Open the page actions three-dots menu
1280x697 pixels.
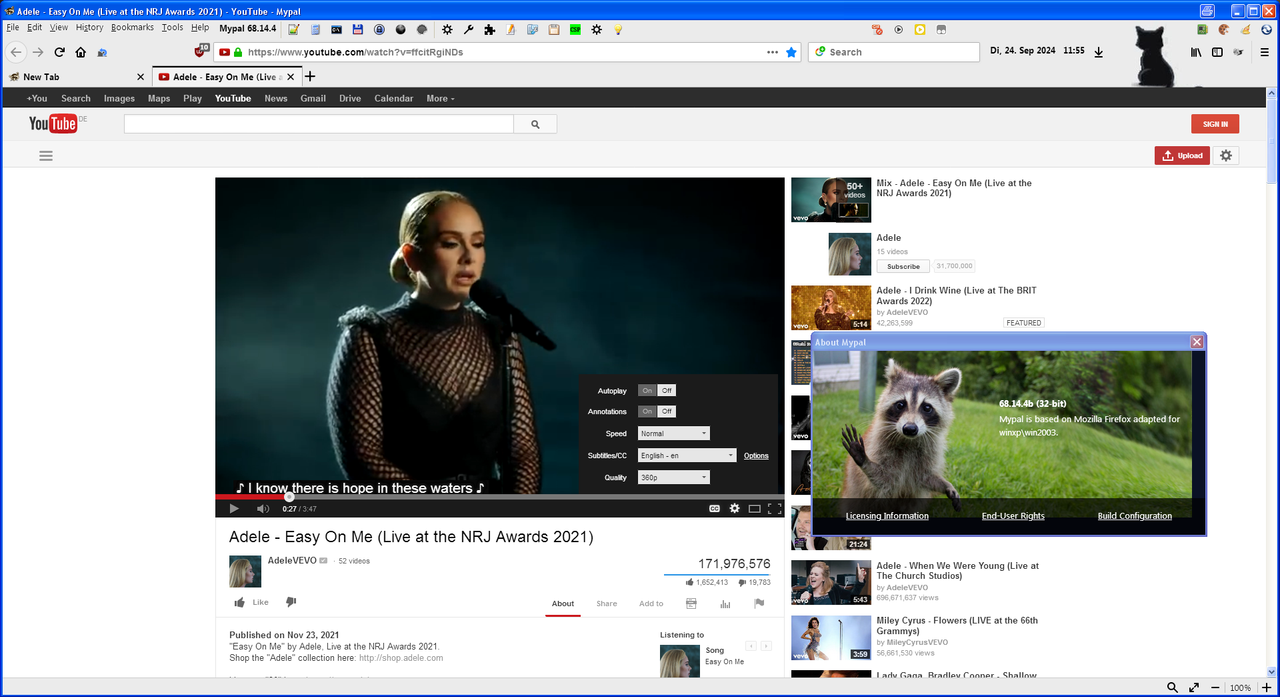tap(772, 52)
